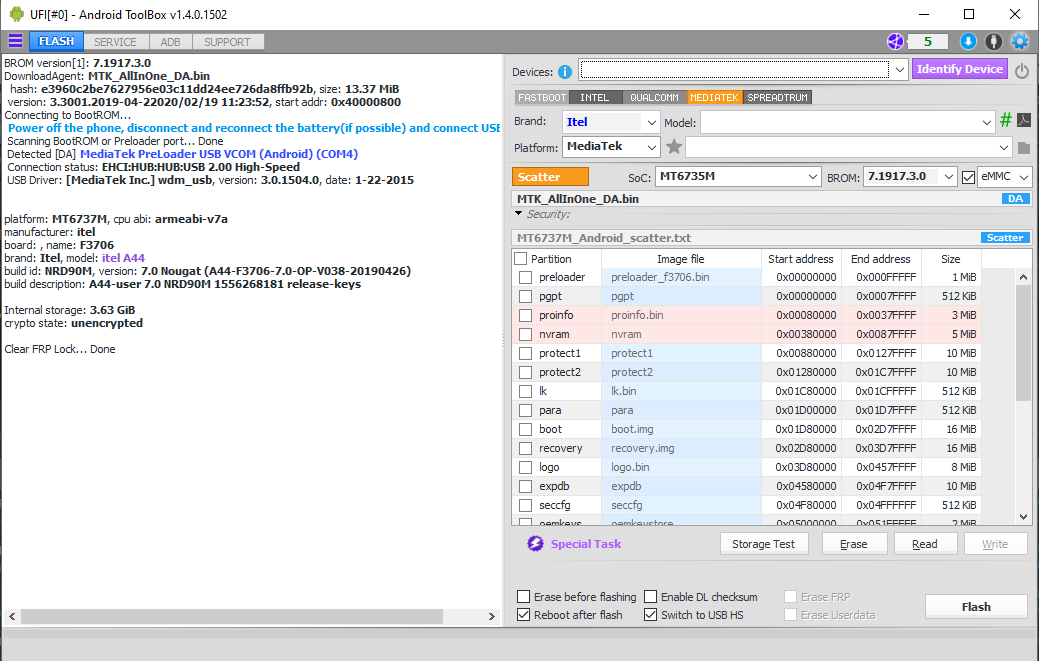Switch to the SERVICE tab
The height and width of the screenshot is (661, 1039).
pos(115,42)
